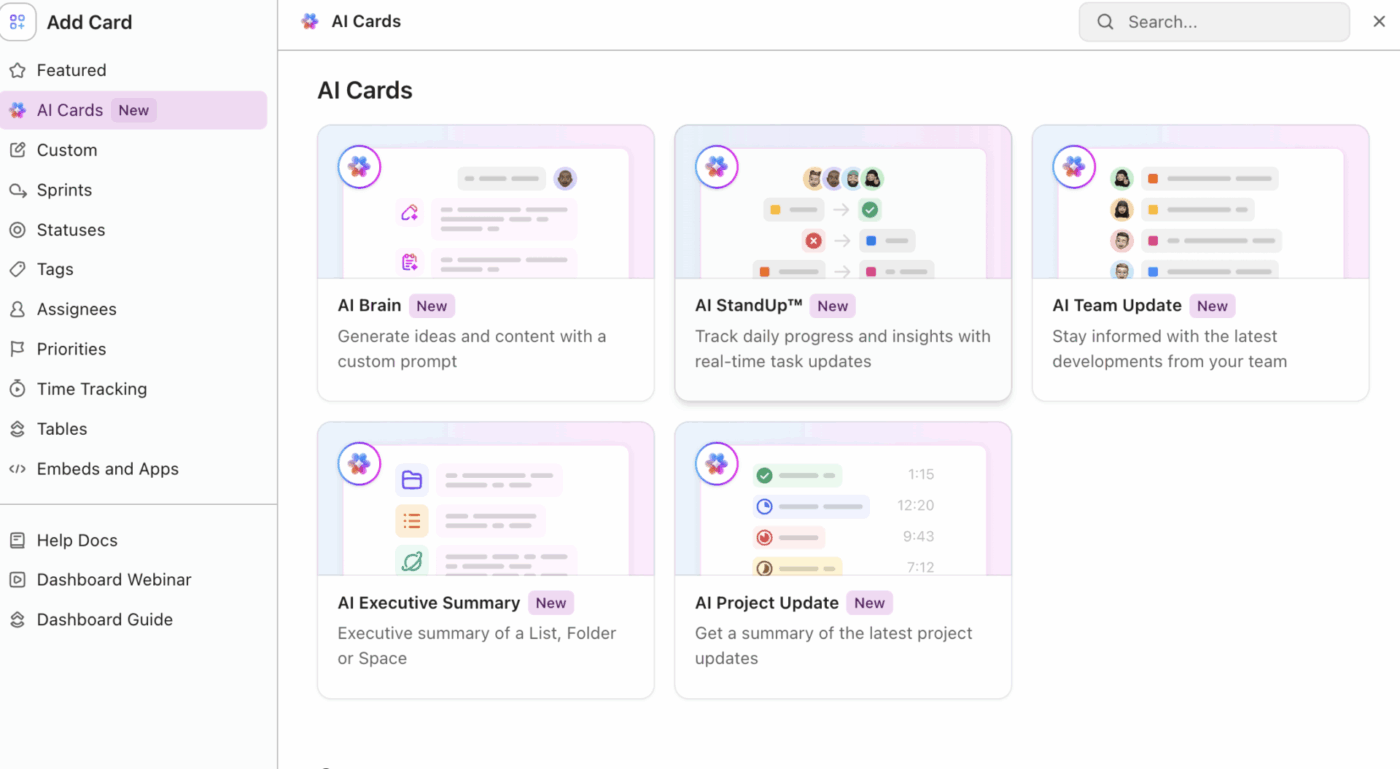Select the Custom edit icon in sidebar

tap(17, 150)
